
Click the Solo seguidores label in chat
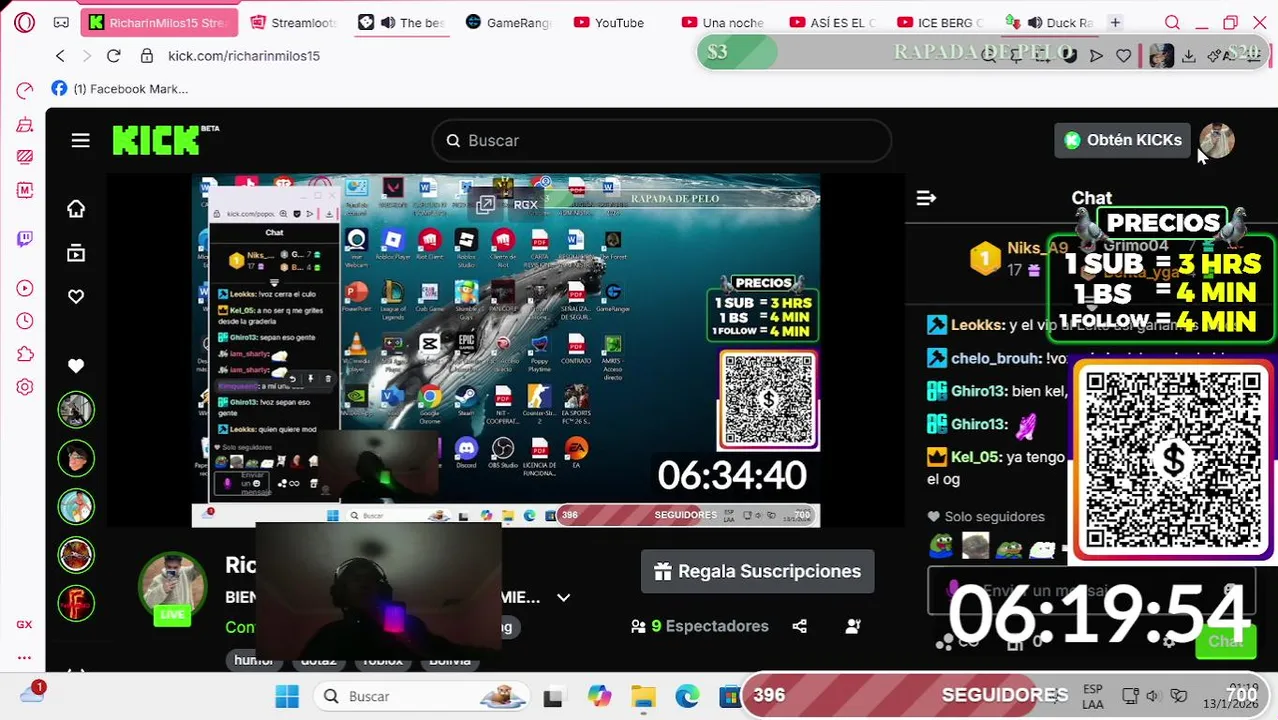994,517
